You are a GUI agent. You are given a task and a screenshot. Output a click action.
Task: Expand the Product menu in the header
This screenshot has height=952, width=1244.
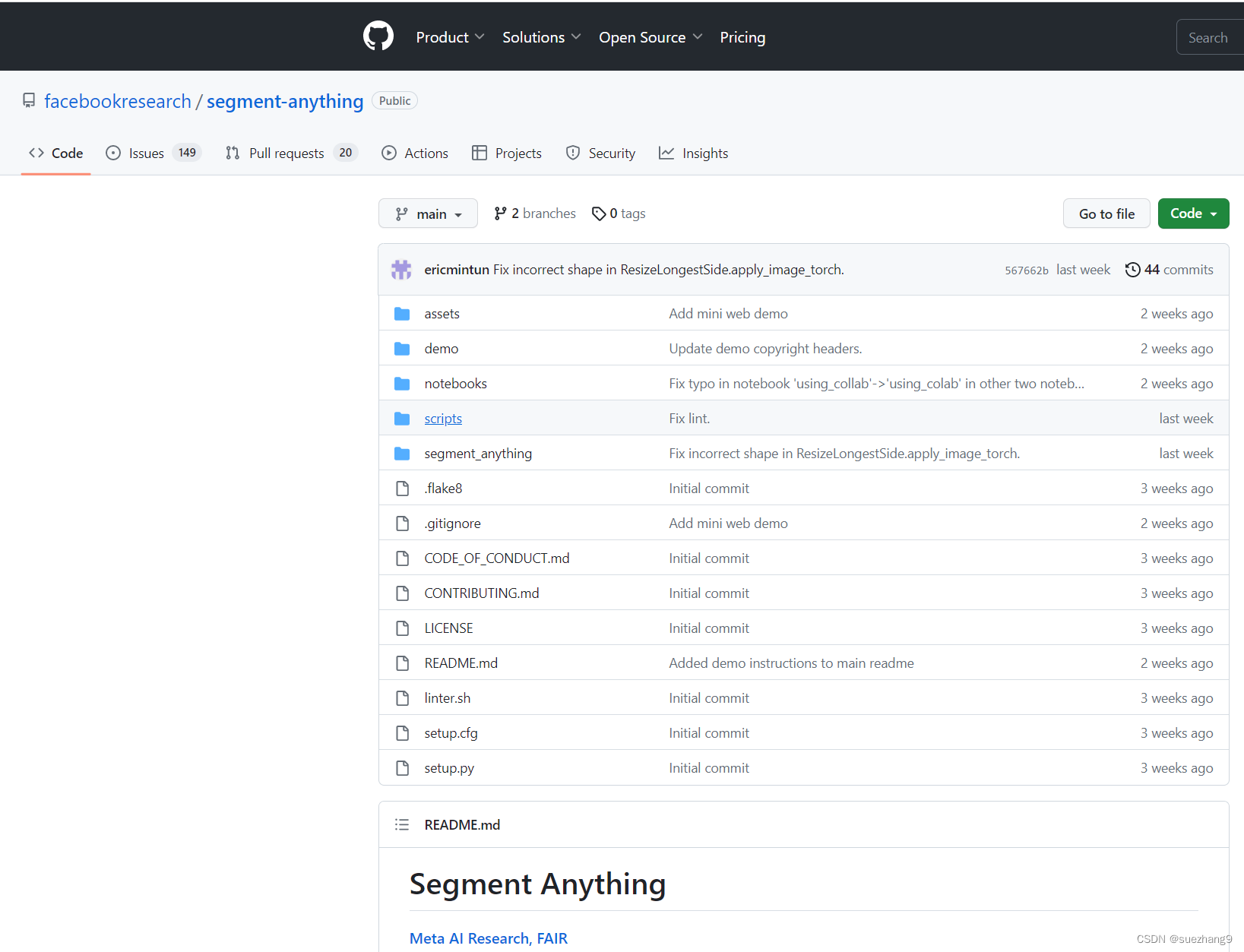coord(450,37)
